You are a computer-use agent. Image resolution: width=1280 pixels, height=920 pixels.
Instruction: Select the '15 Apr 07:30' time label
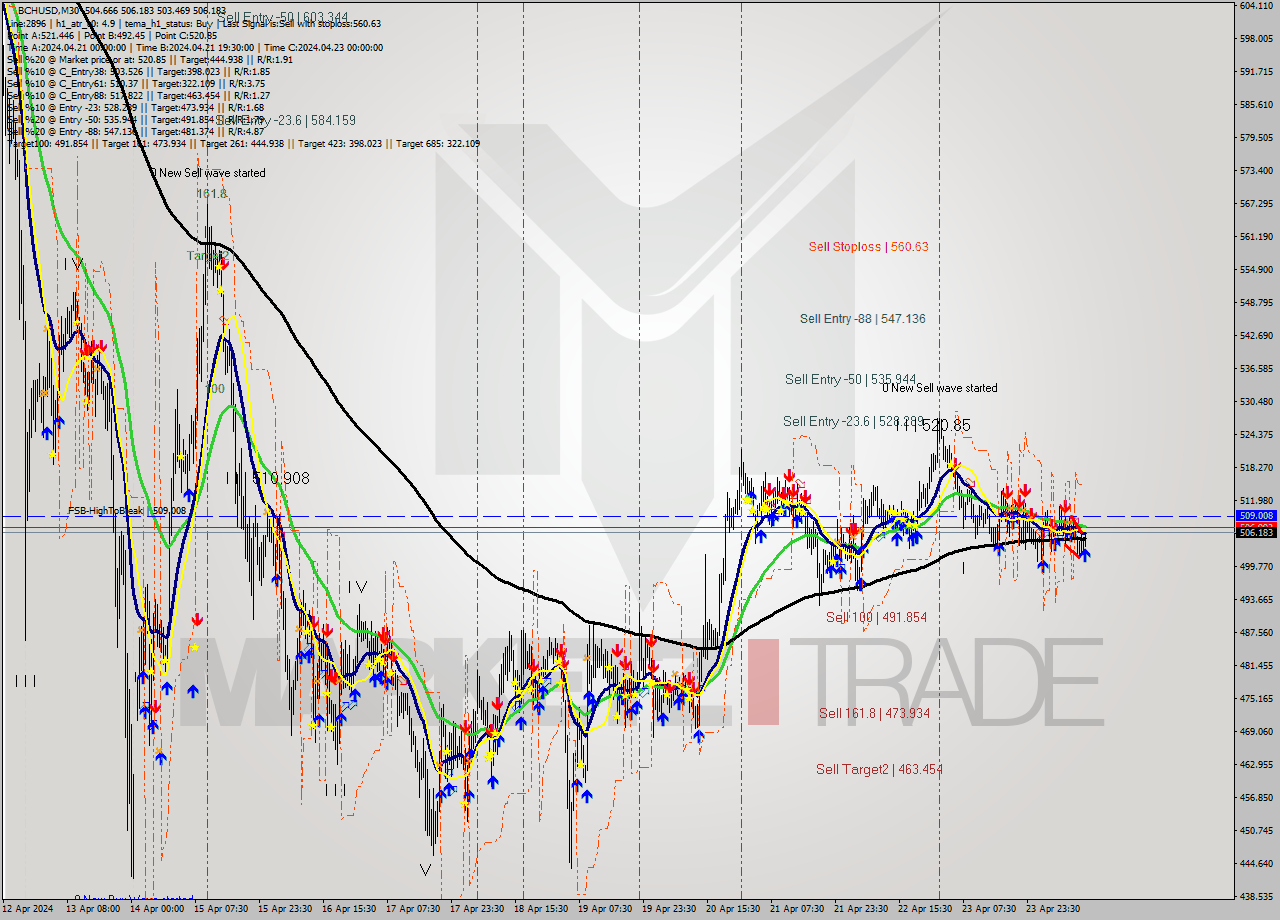tap(221, 909)
